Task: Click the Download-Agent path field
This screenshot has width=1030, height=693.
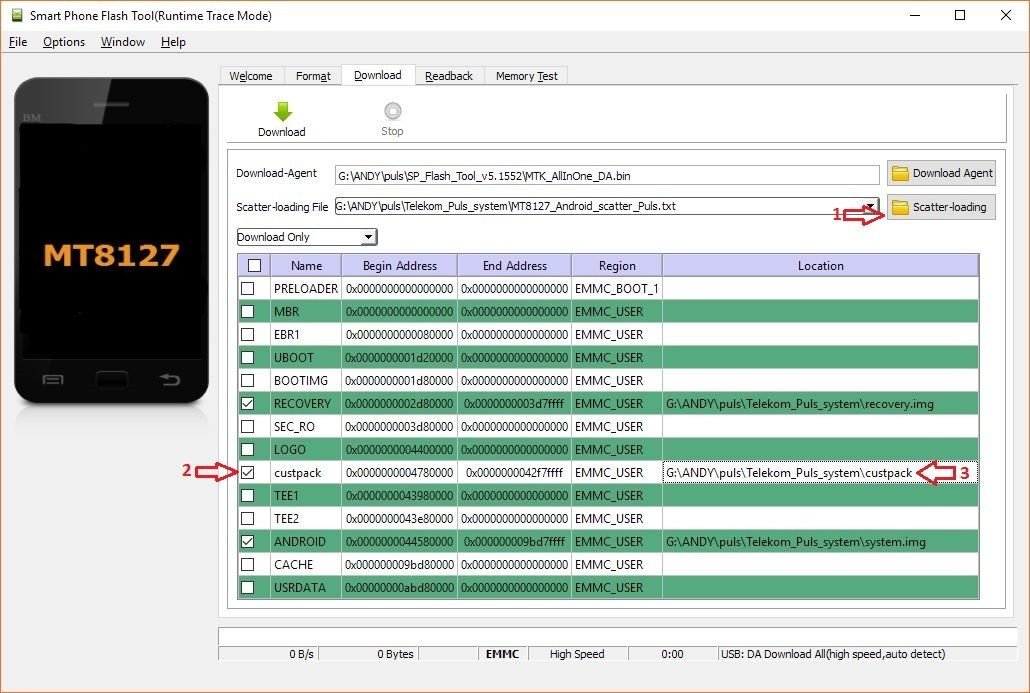Action: [607, 175]
